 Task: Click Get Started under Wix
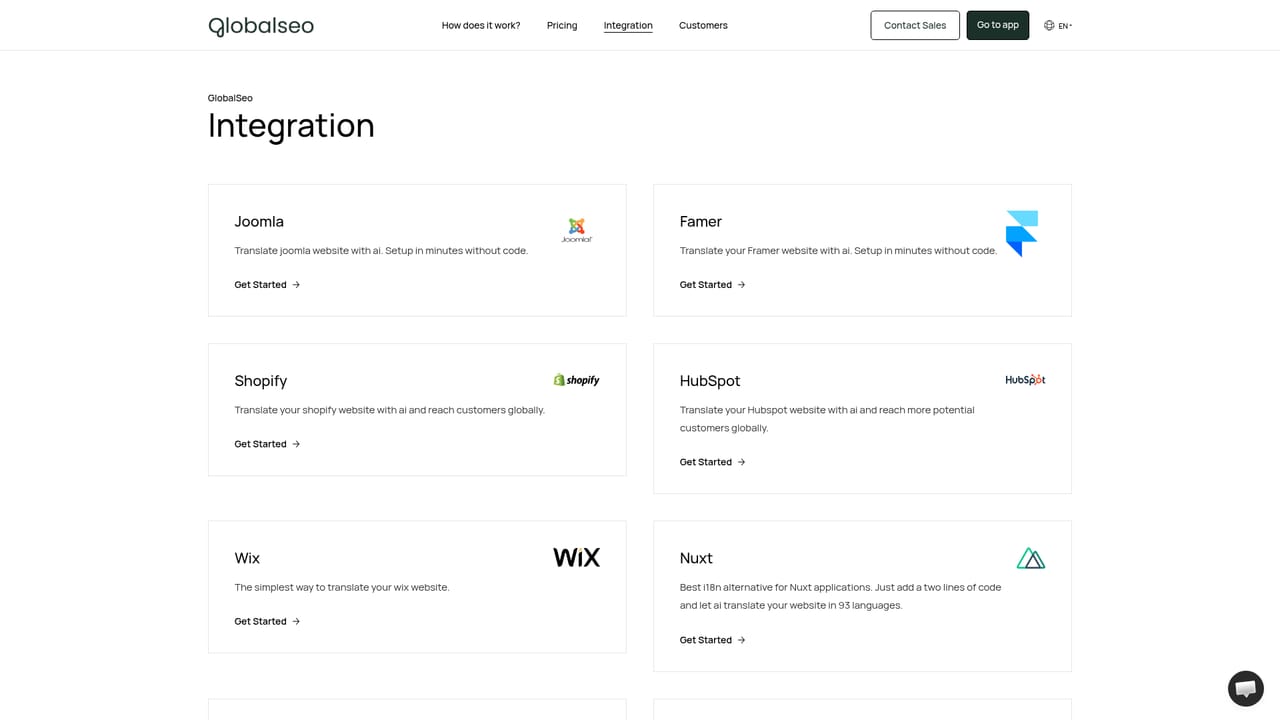coord(267,621)
